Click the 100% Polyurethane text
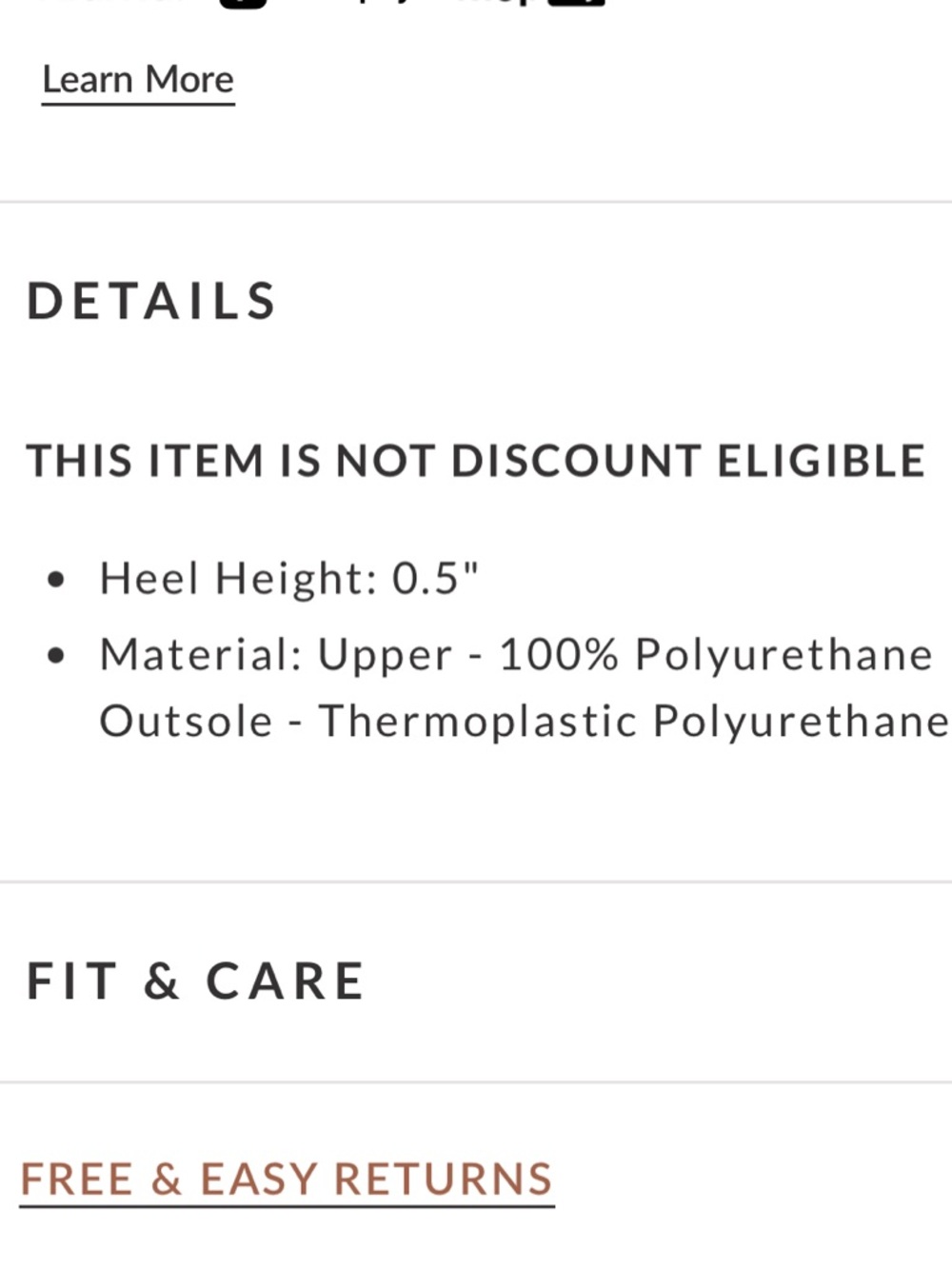This screenshot has height=1269, width=952. click(x=716, y=656)
